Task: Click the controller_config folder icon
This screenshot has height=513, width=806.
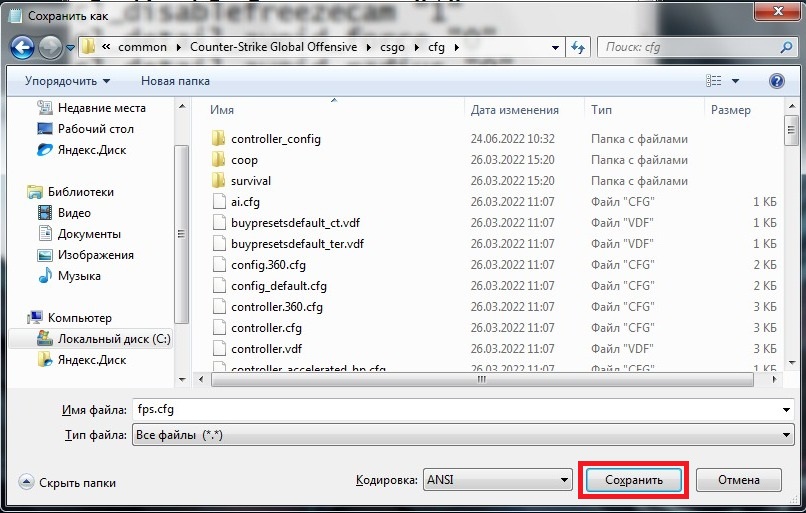Action: click(x=218, y=138)
